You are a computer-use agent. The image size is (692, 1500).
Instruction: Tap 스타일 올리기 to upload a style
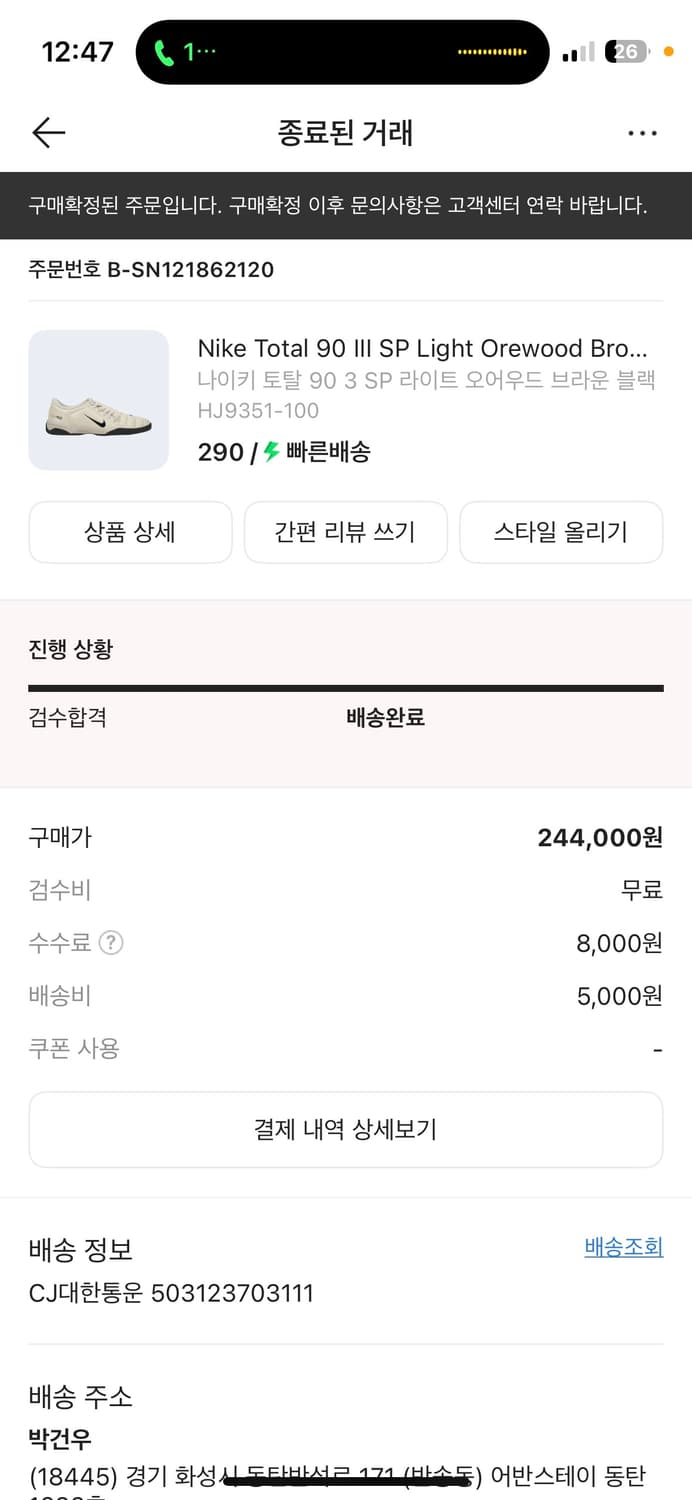pos(561,532)
